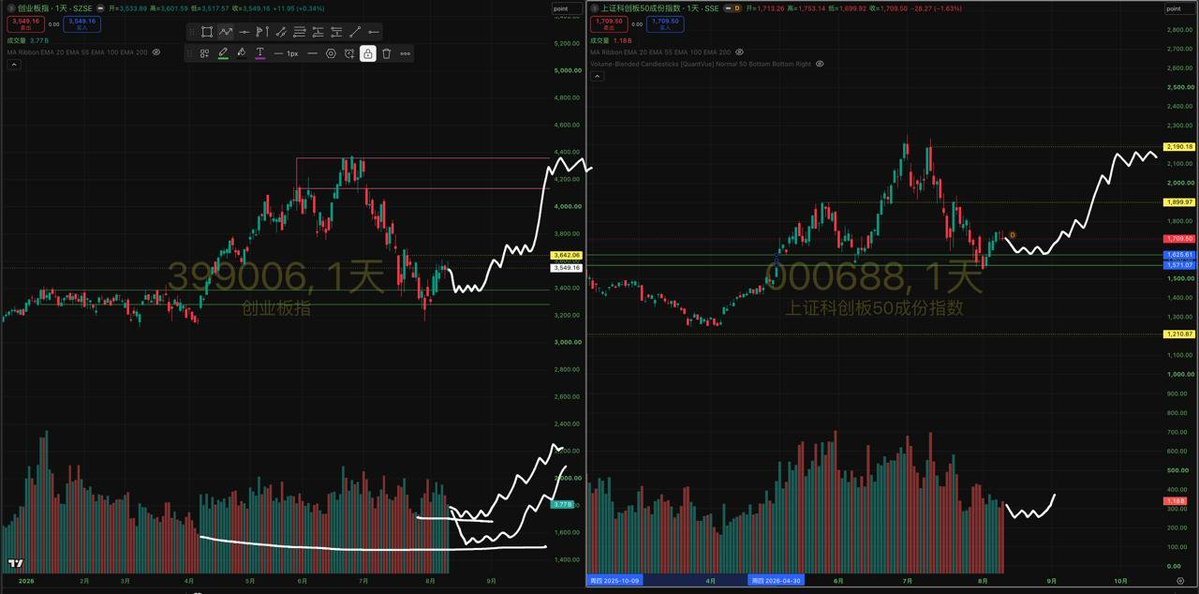The width and height of the screenshot is (1199, 594).
Task: Click right chart yellow price label 1,210.87
Action: point(1177,334)
